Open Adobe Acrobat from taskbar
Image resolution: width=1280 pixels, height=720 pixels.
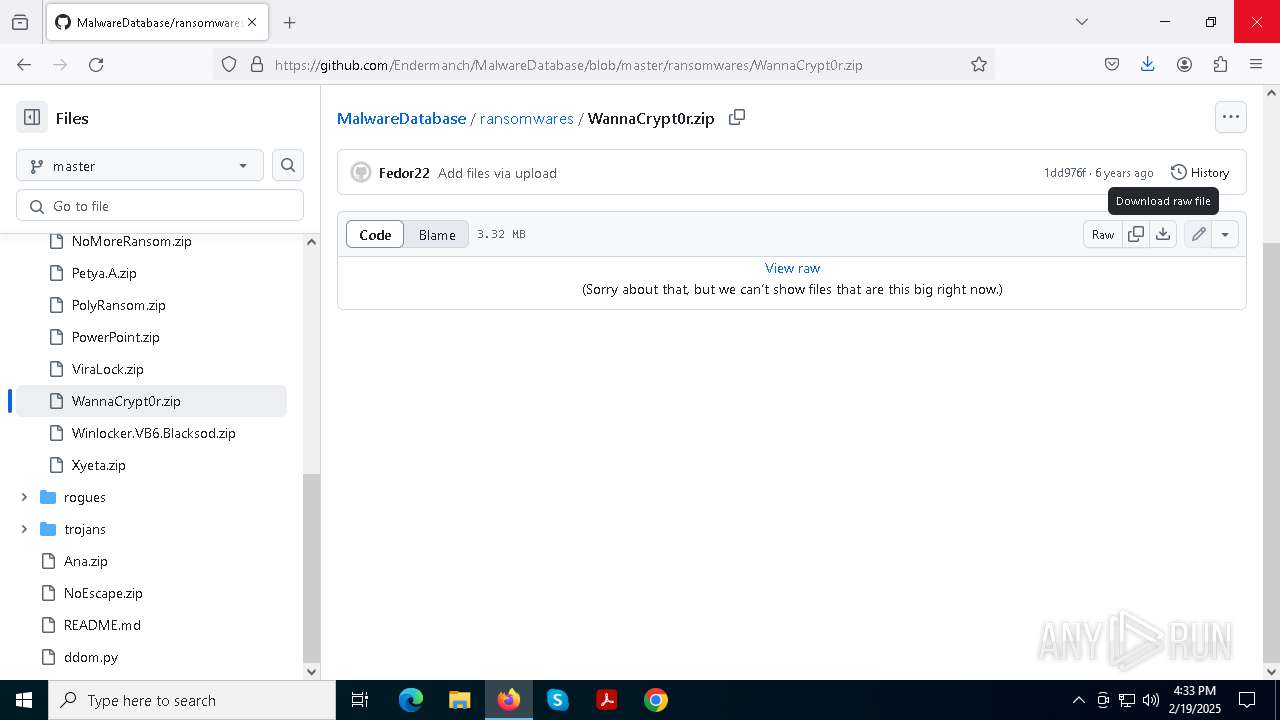607,700
